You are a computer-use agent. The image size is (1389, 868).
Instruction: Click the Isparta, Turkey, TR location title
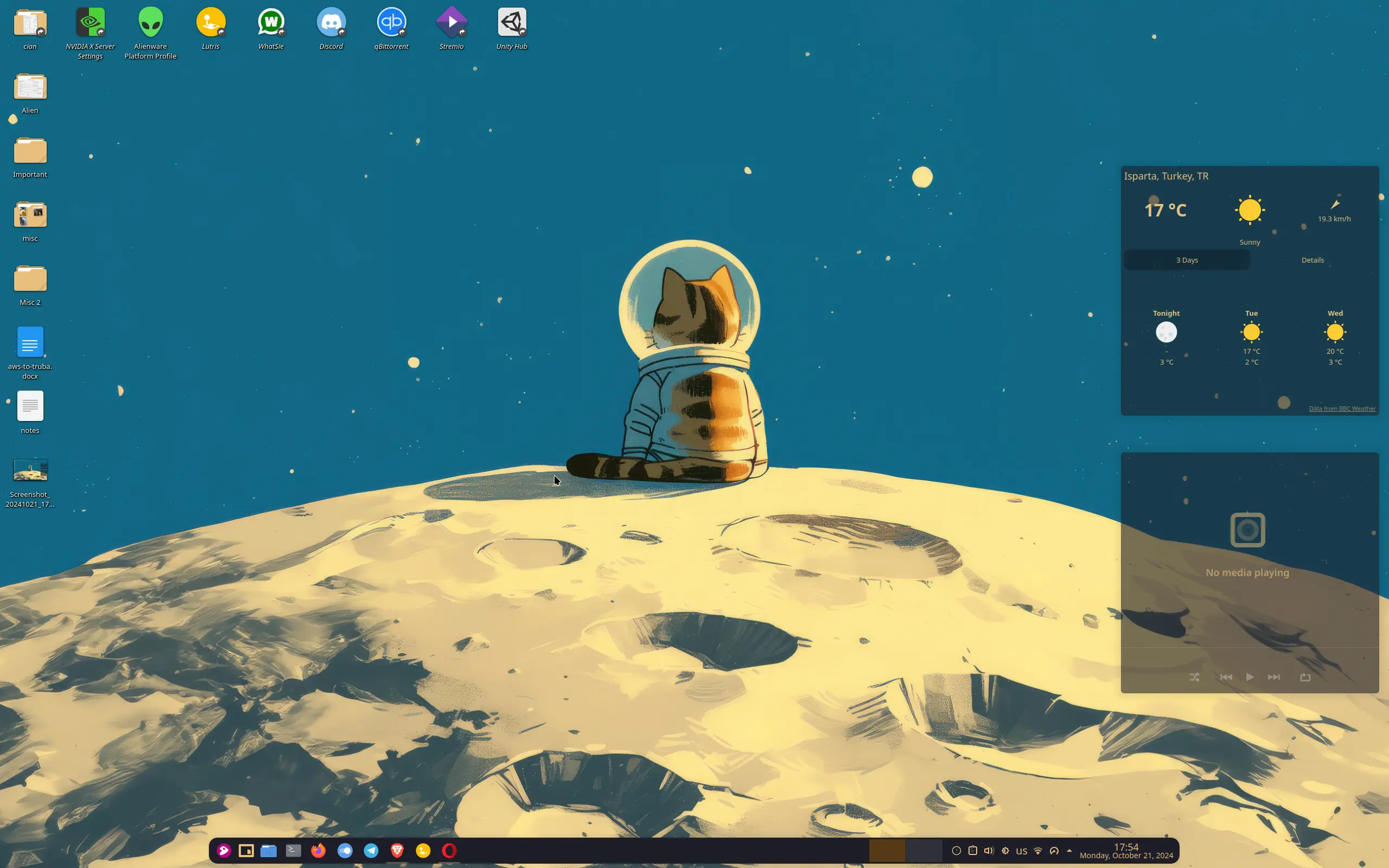(x=1165, y=176)
